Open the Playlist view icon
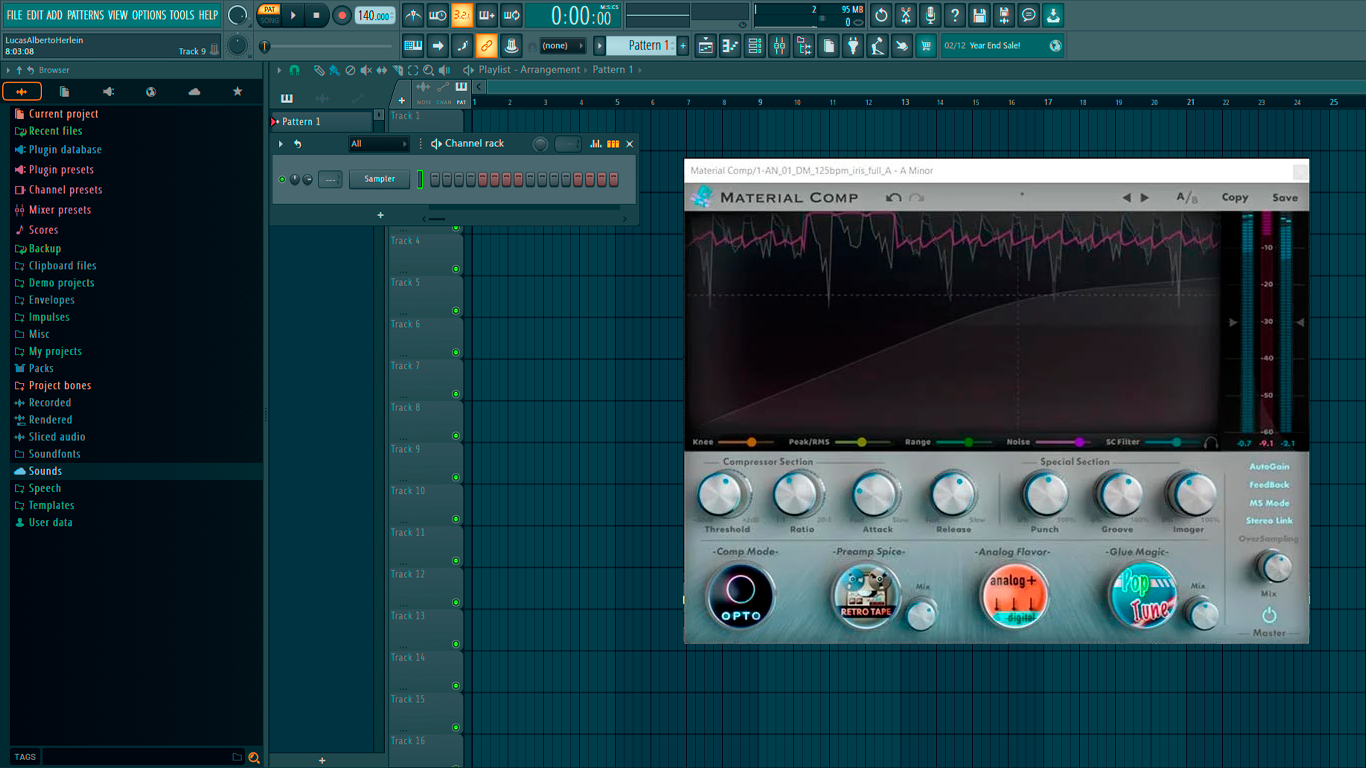Viewport: 1366px width, 768px height. 706,45
